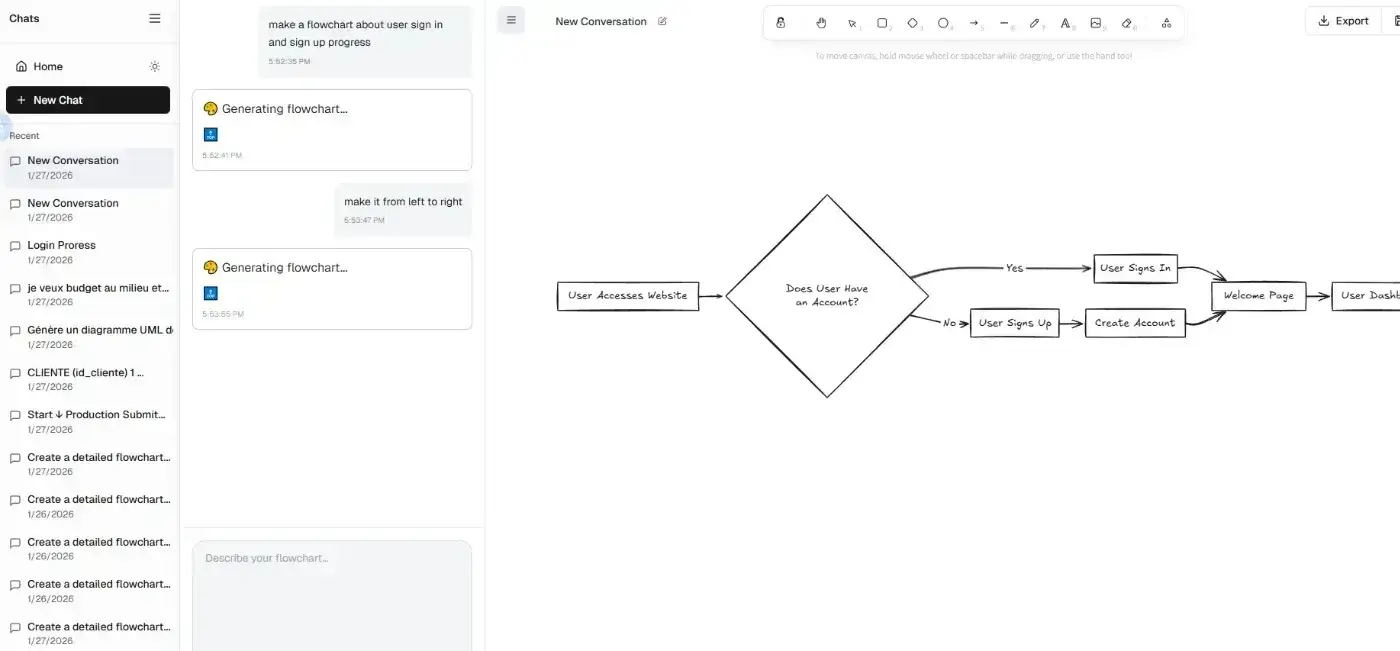
Task: Select the Text tool
Action: (1066, 22)
